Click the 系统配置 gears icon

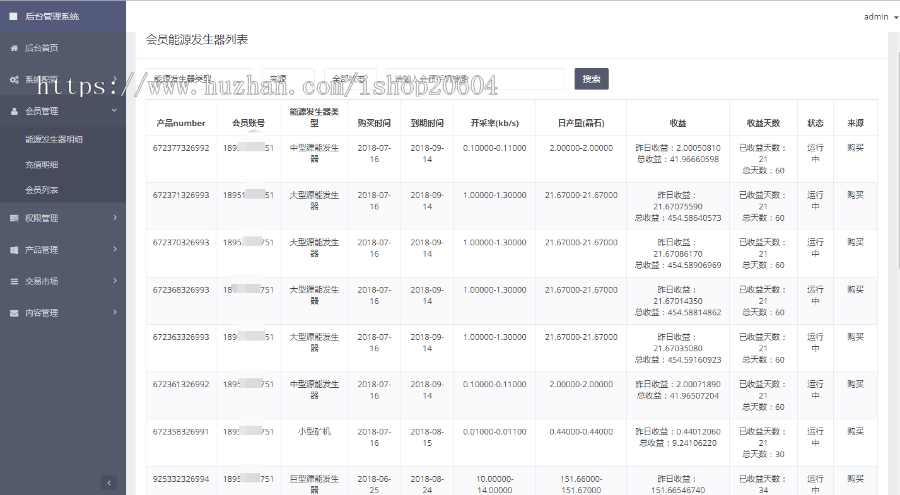click(14, 79)
